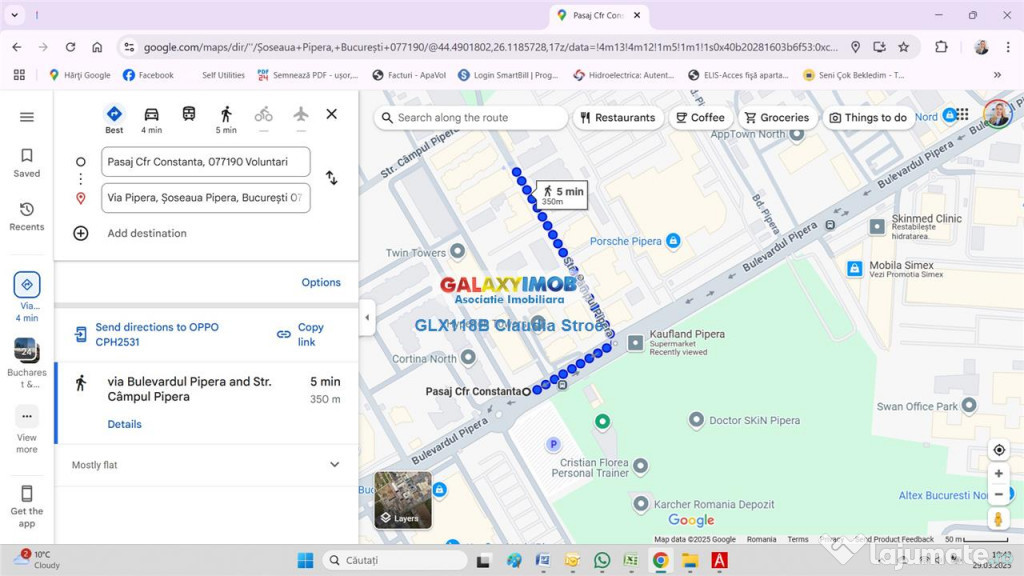1024x576 pixels.
Task: Switch to flight directions
Action: 300,114
